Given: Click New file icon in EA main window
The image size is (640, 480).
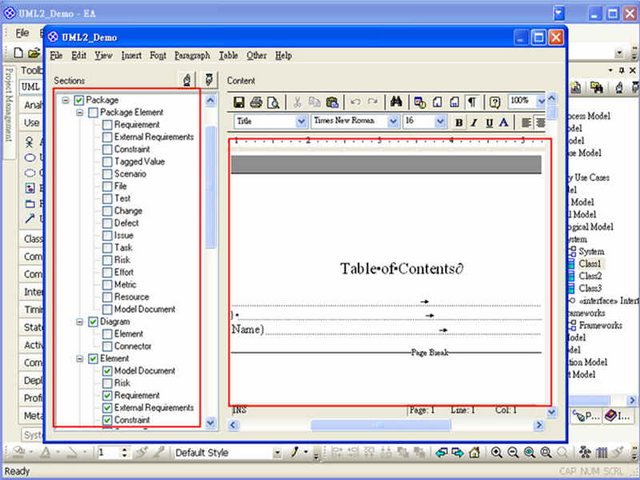Looking at the screenshot, I should pos(18,52).
